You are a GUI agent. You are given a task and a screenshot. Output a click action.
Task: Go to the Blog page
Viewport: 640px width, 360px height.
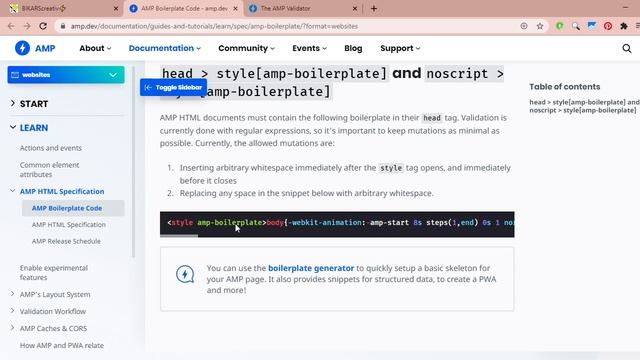pyautogui.click(x=353, y=48)
